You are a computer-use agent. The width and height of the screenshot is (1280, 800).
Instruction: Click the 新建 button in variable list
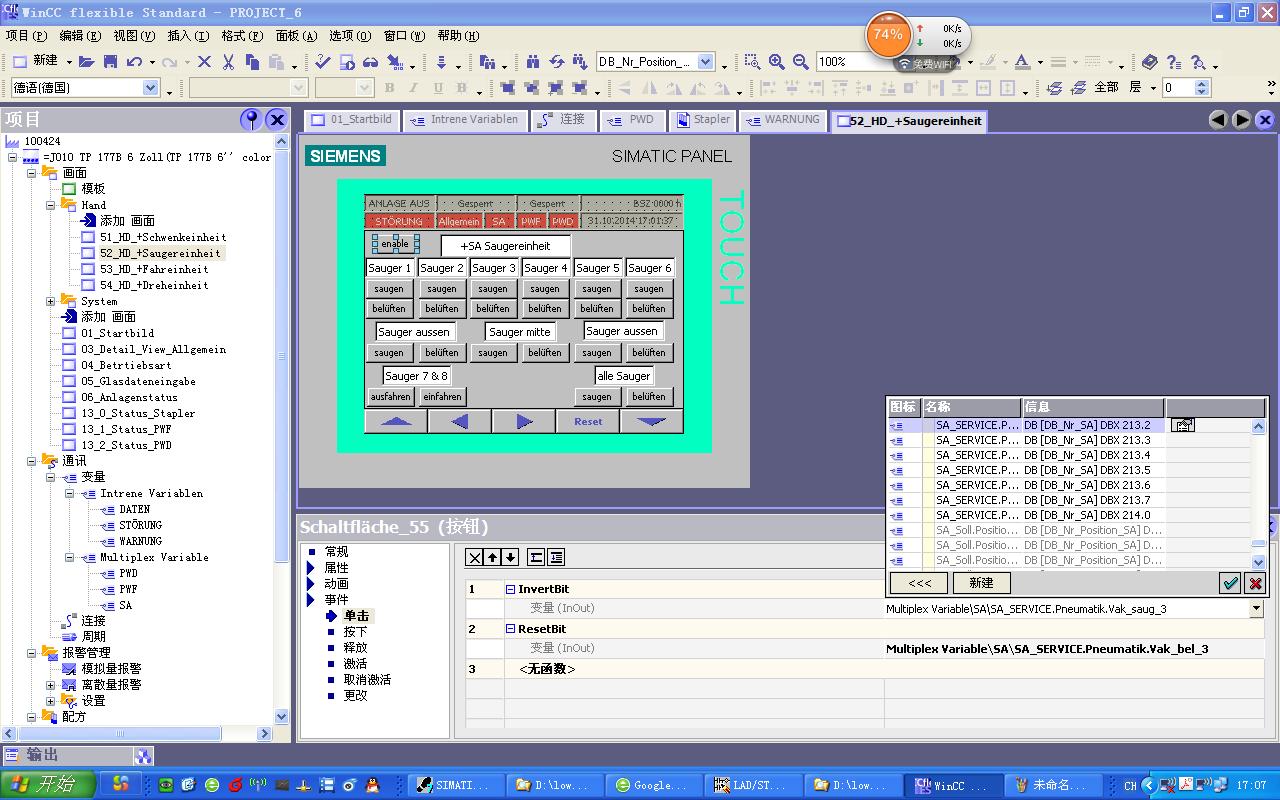pos(981,583)
